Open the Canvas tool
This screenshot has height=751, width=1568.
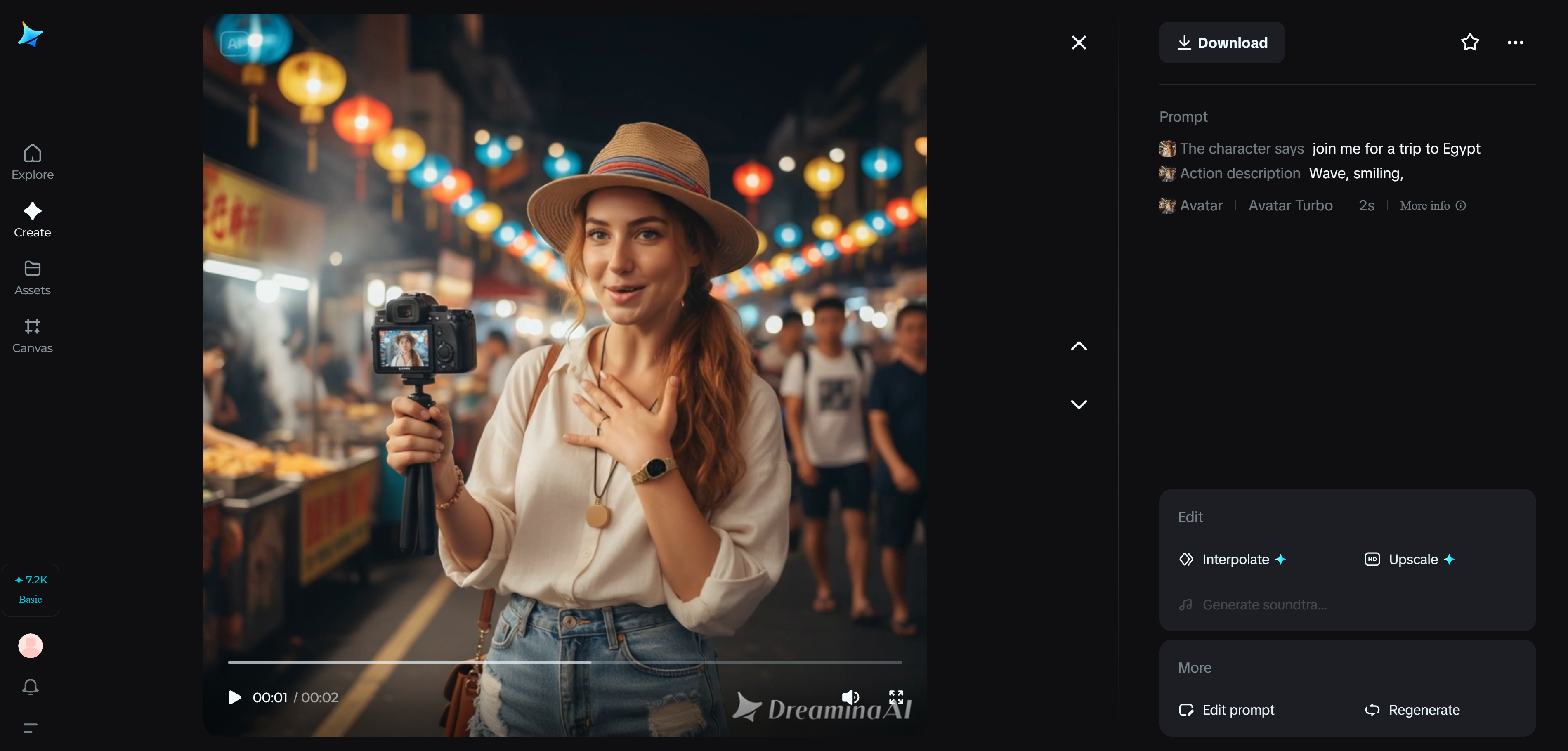coord(32,335)
